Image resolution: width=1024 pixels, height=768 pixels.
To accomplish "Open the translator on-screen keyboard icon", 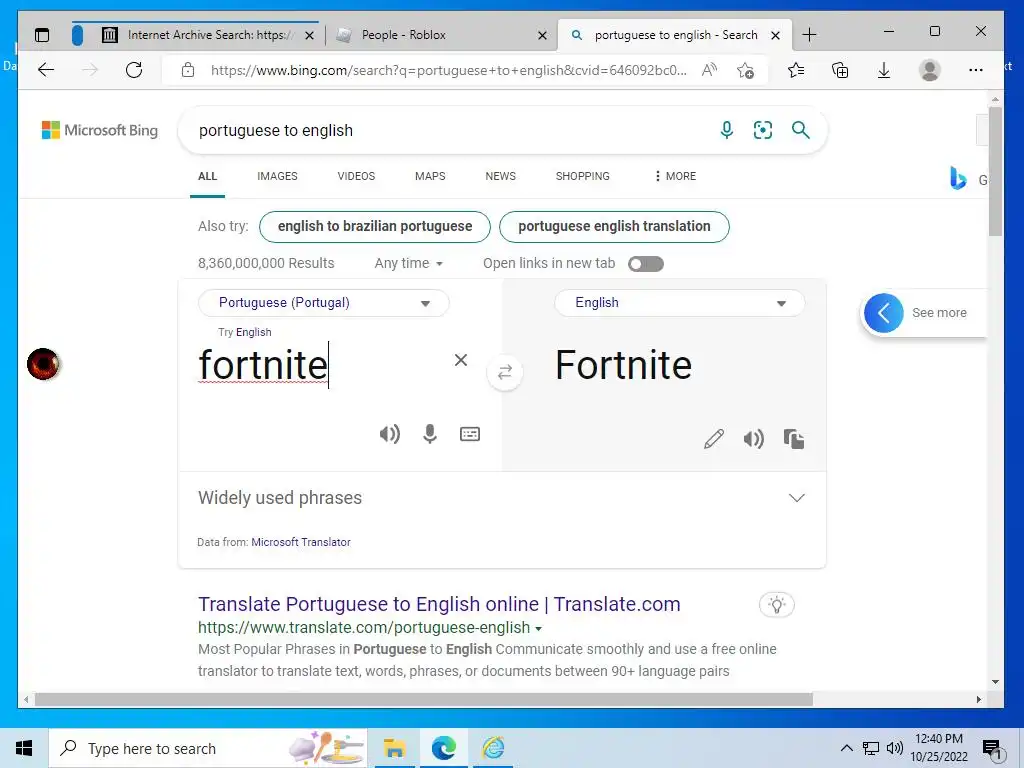I will tap(470, 434).
